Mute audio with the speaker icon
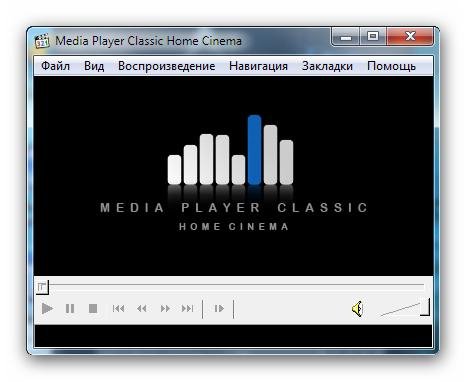This screenshot has width=467, height=382. point(358,309)
